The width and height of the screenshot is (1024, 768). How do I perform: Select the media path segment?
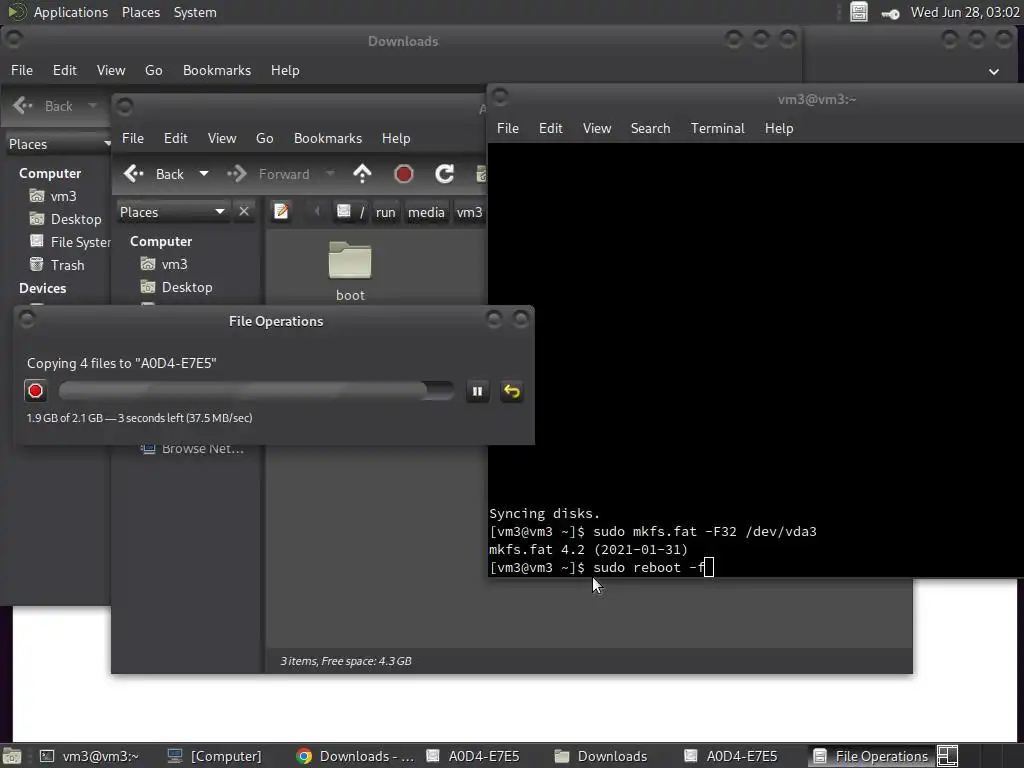coord(426,212)
